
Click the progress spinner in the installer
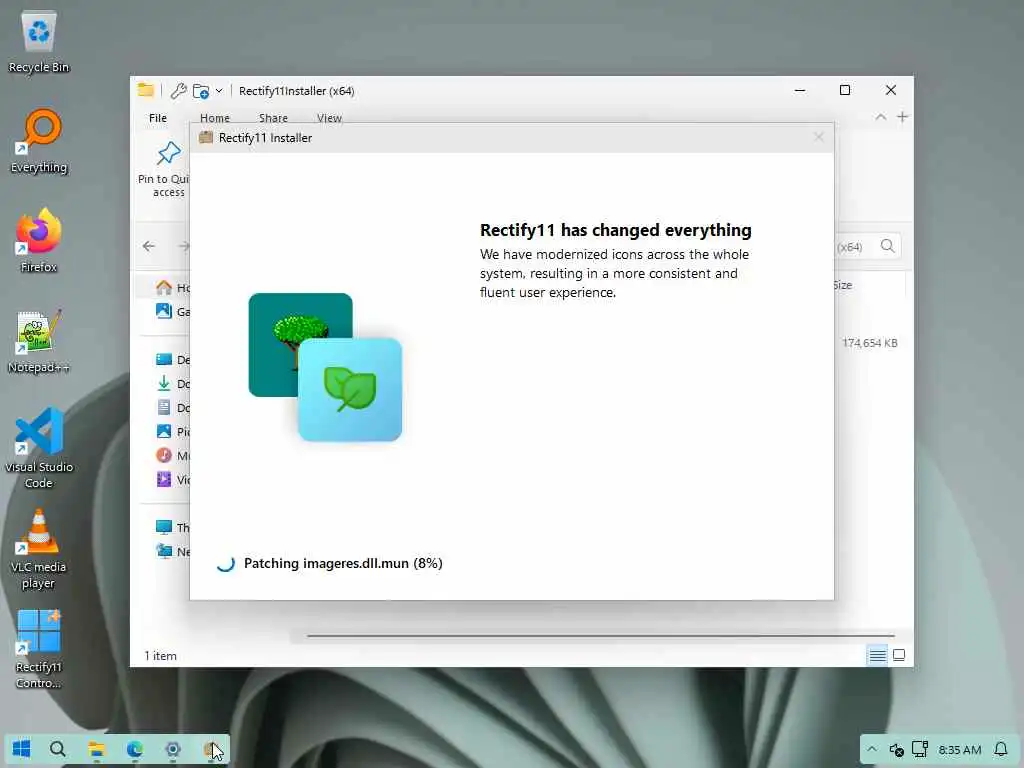click(x=225, y=563)
